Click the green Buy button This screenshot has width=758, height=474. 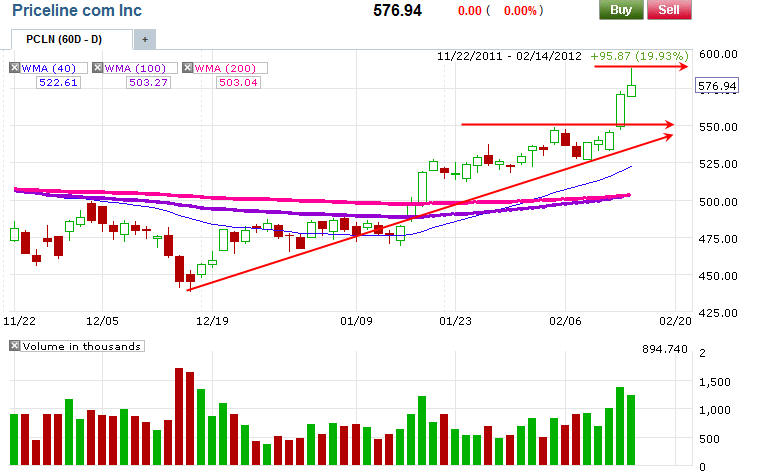tap(621, 9)
